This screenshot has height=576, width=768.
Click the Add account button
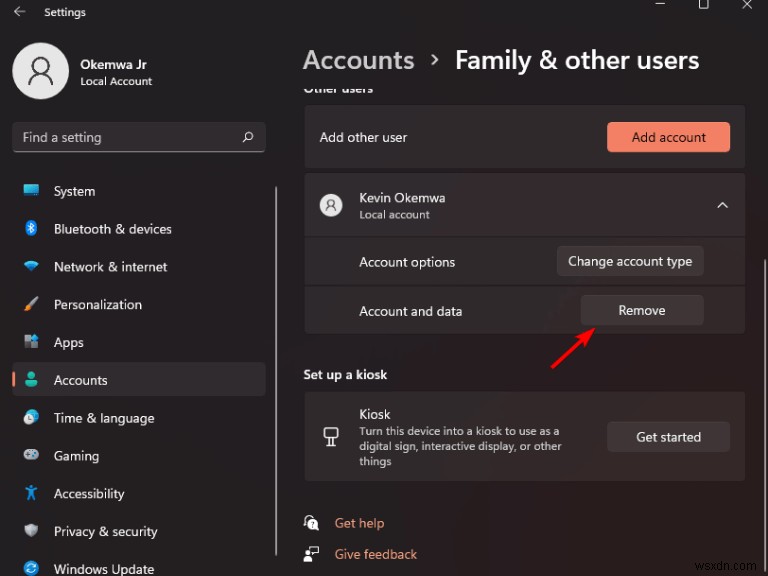coord(668,137)
